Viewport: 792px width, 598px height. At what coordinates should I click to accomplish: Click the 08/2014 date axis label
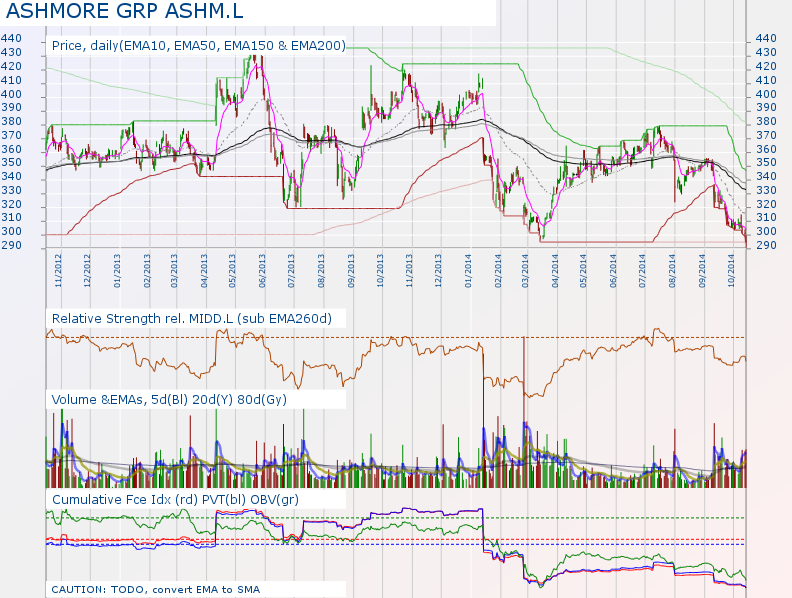coord(672,271)
